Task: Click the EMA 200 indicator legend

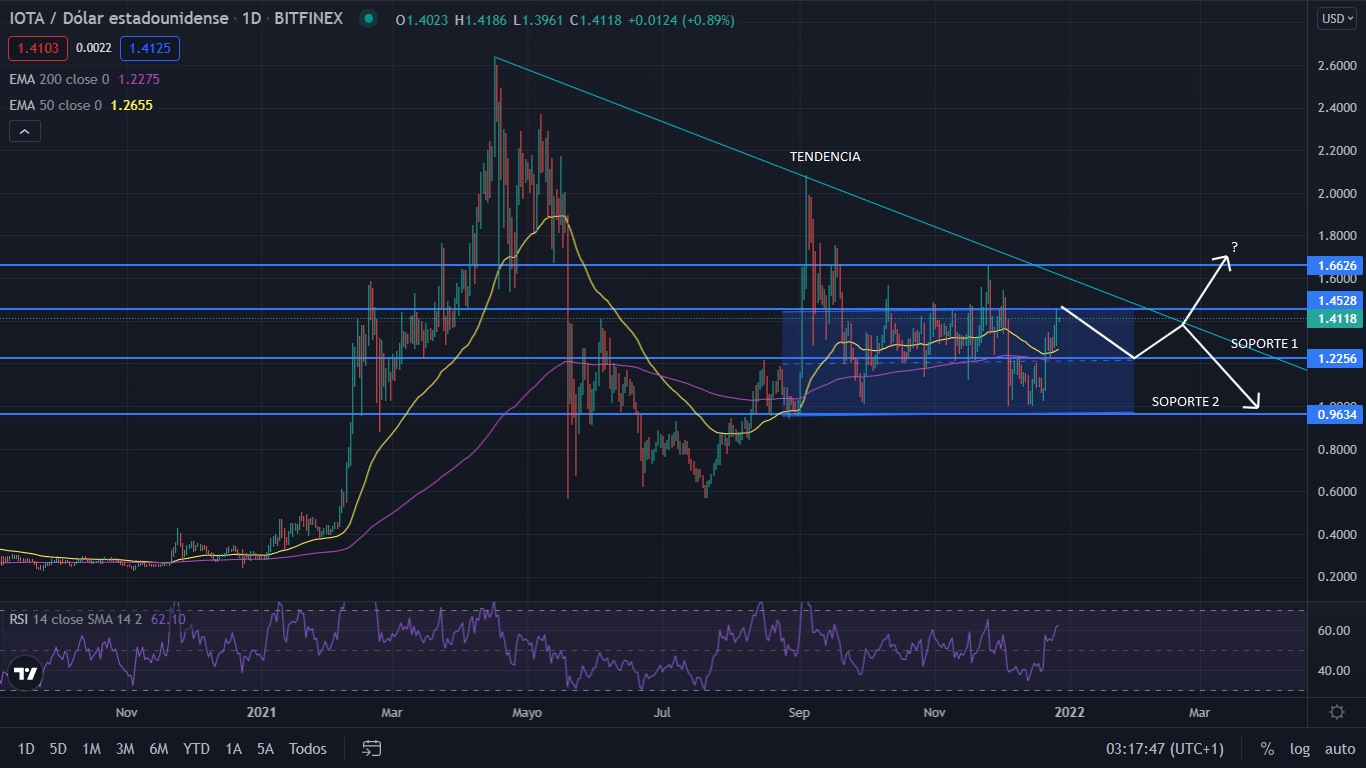Action: tap(60, 79)
